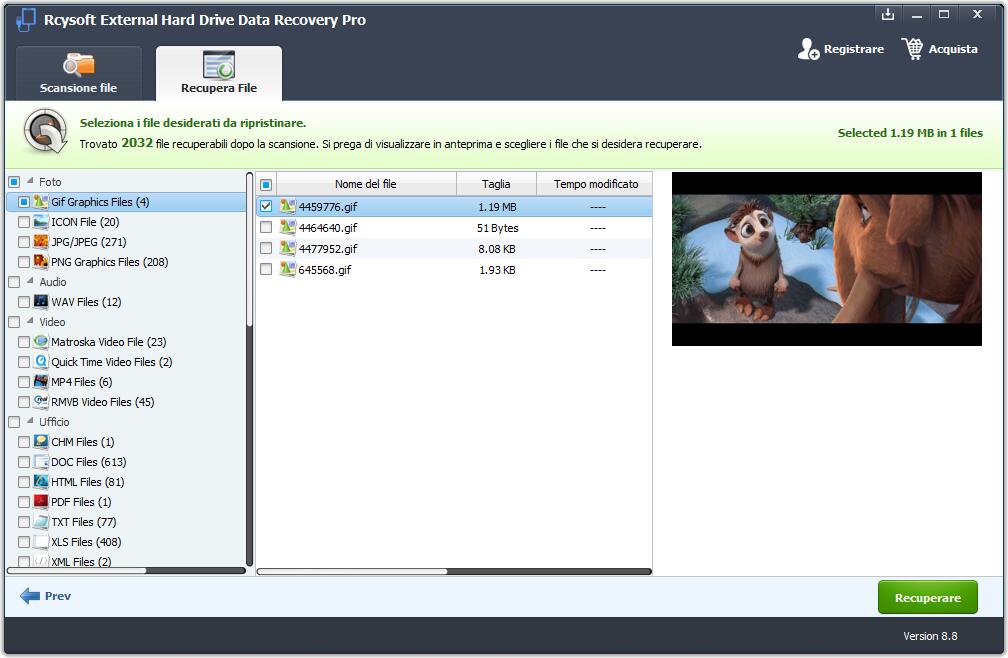Collapse the Ufficio category arrow

tap(29, 422)
